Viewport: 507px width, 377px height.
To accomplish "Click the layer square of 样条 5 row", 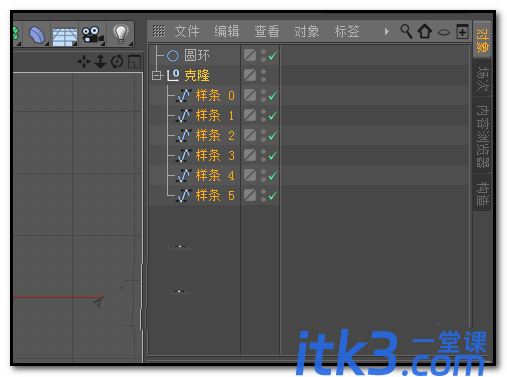I will coord(250,195).
